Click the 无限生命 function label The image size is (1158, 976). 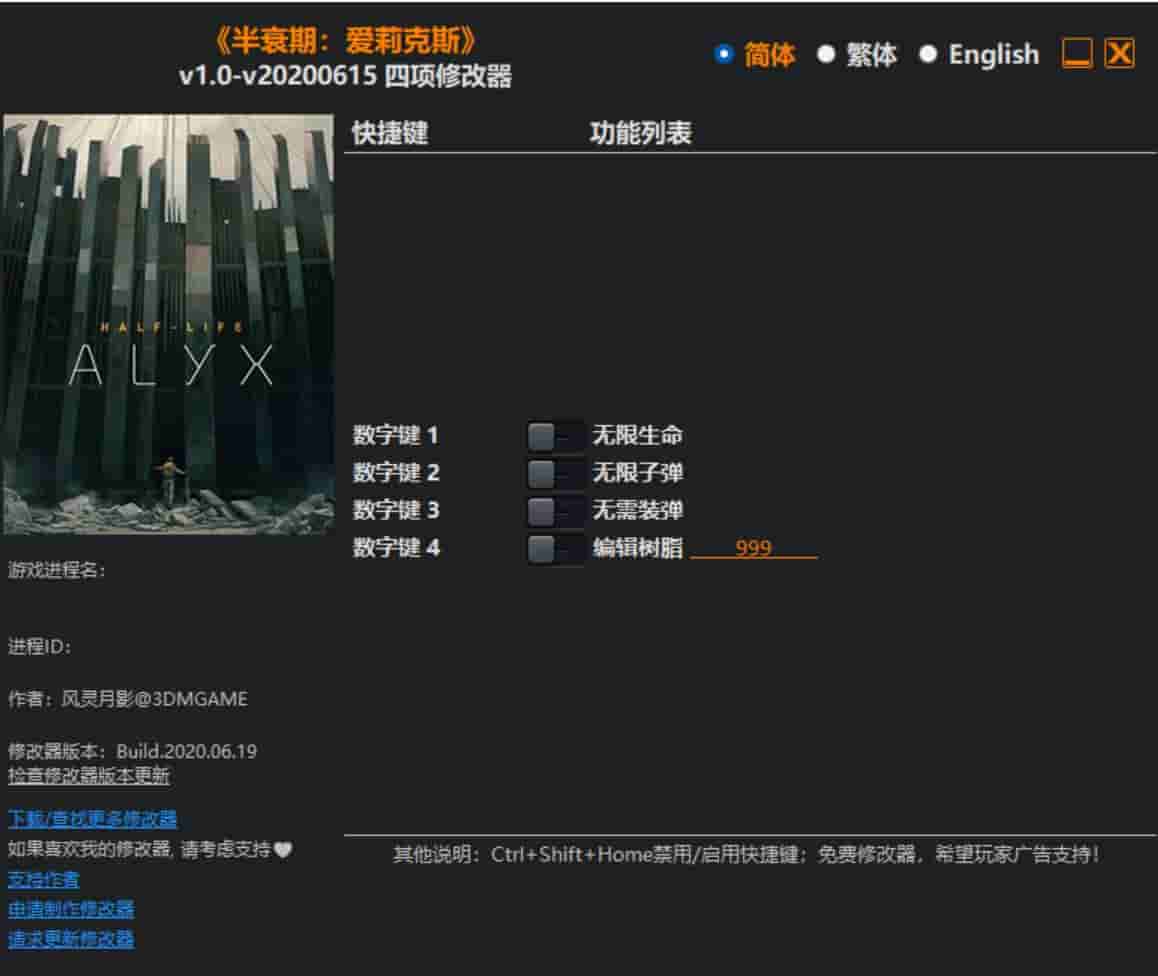[636, 435]
